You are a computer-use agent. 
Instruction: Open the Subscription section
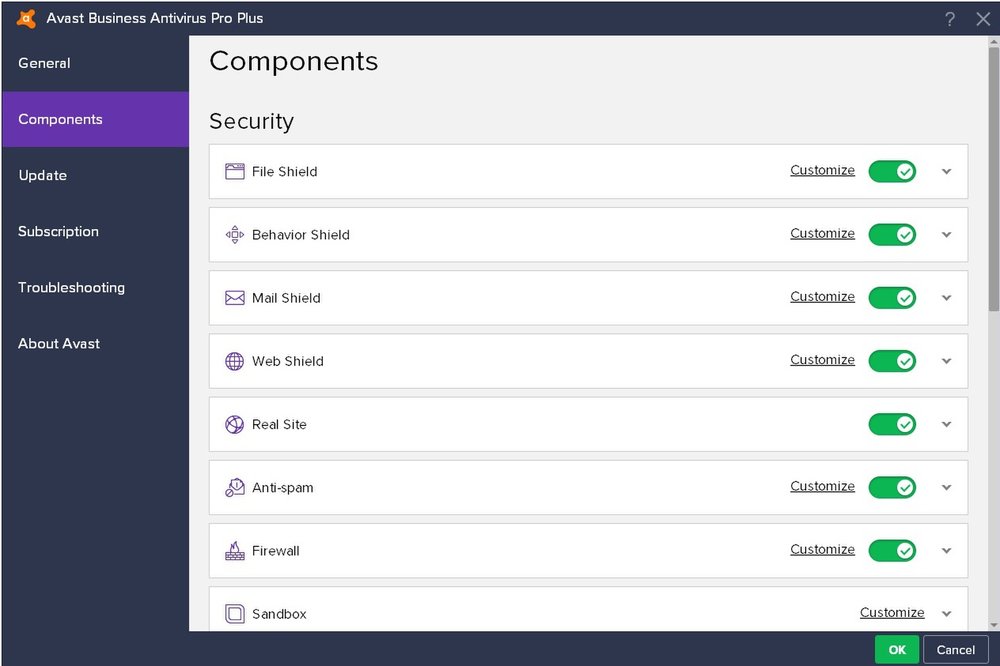pyautogui.click(x=96, y=231)
